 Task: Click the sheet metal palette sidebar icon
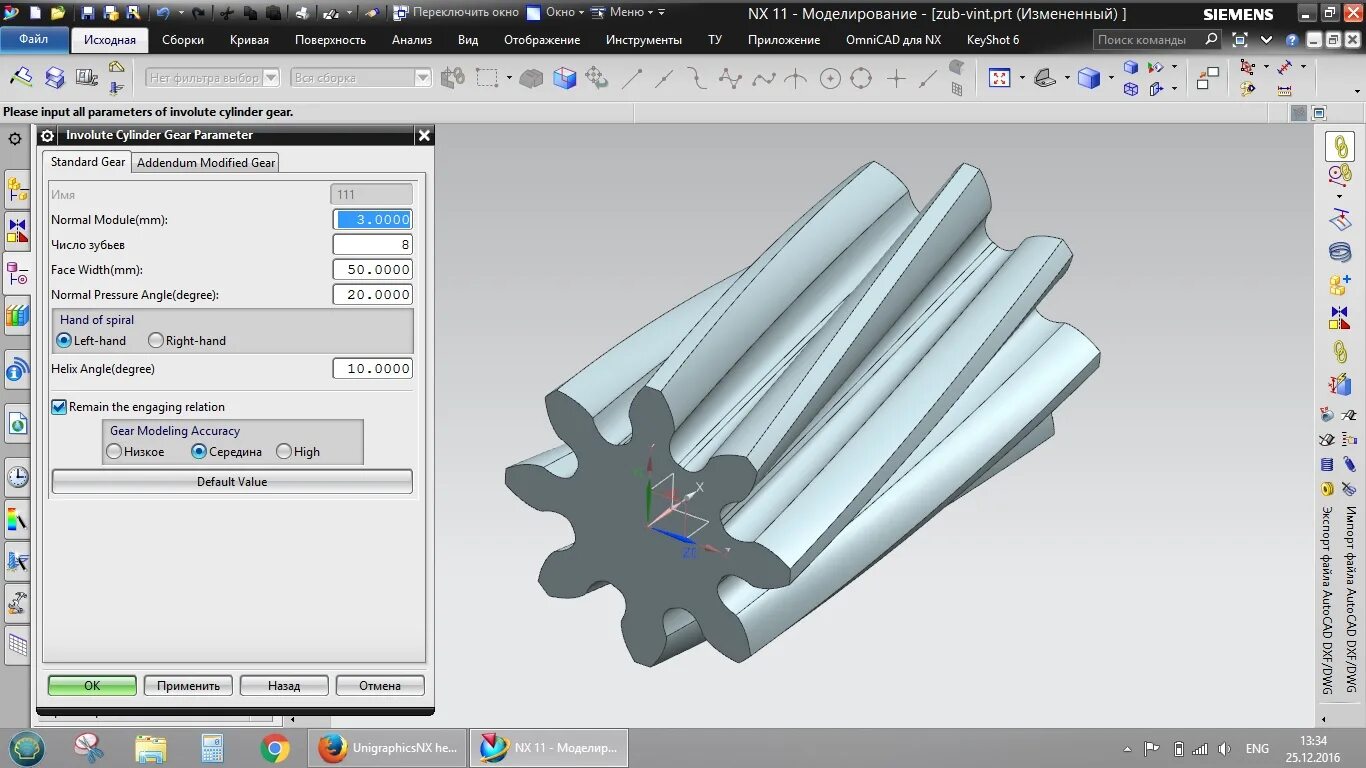(17, 645)
